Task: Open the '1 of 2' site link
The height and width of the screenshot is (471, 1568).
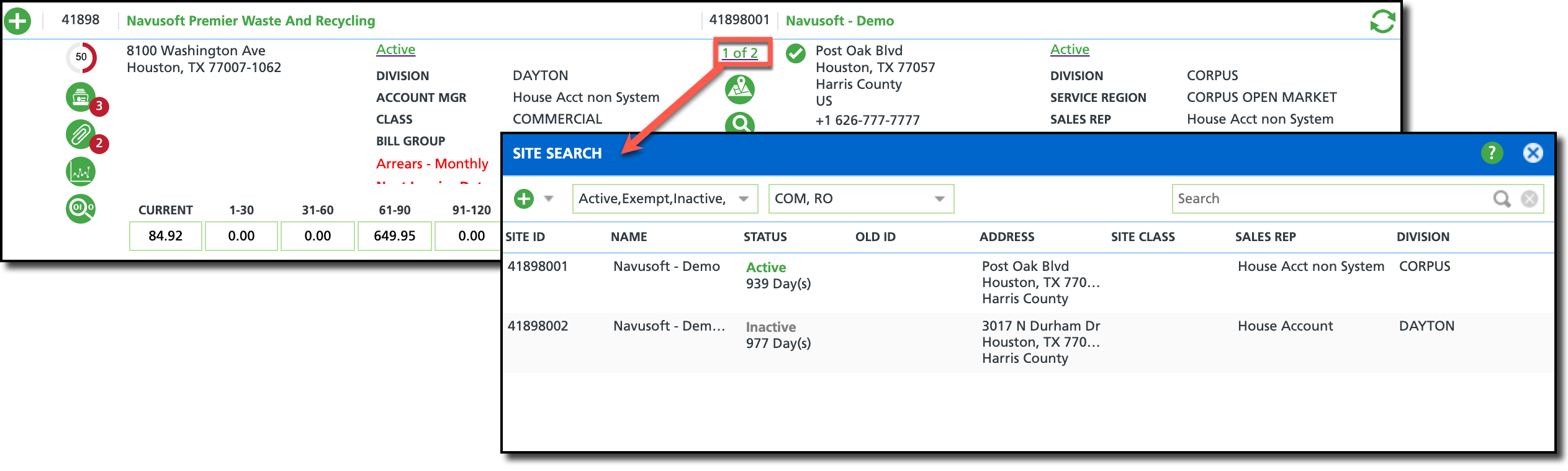Action: tap(740, 53)
